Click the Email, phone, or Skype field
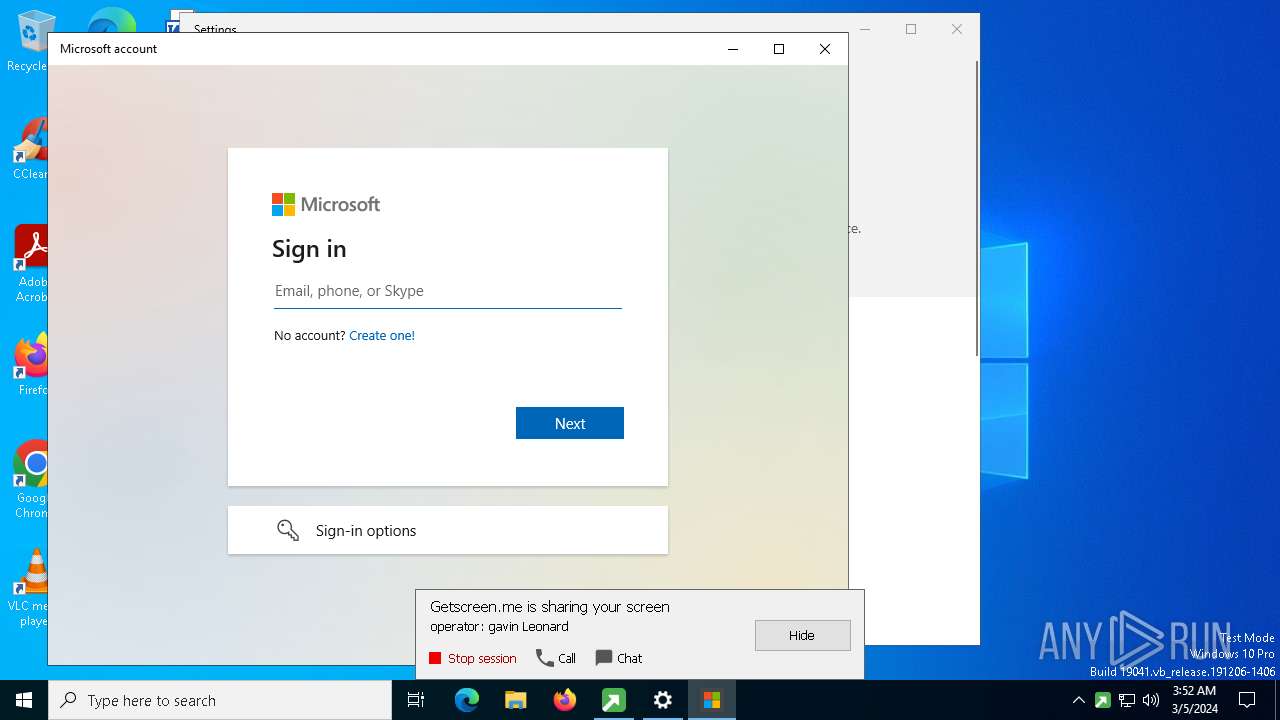This screenshot has width=1280, height=720. point(447,291)
